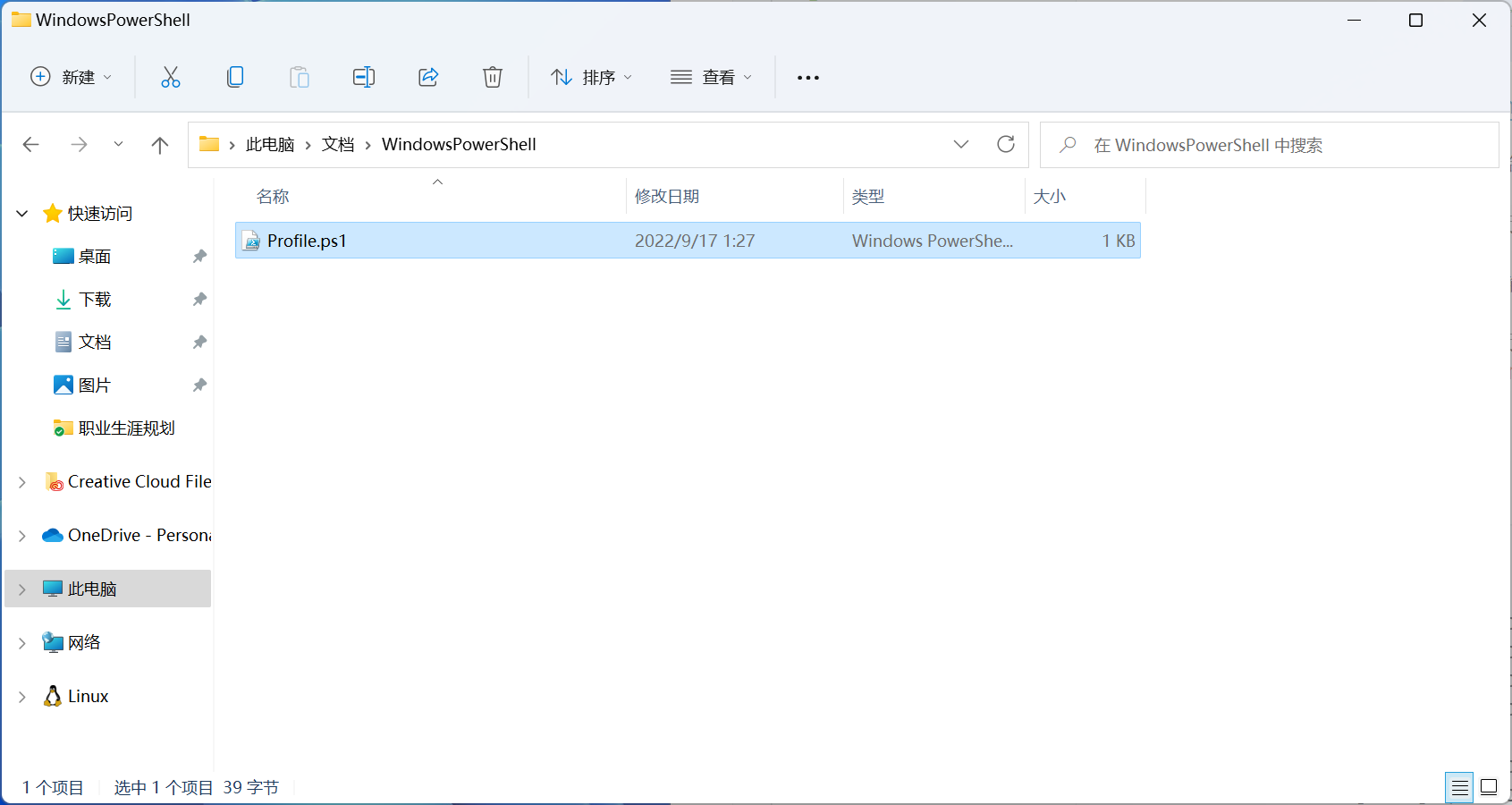Viewport: 1512px width, 805px height.
Task: Click the pin icon beside 文档
Action: point(199,343)
